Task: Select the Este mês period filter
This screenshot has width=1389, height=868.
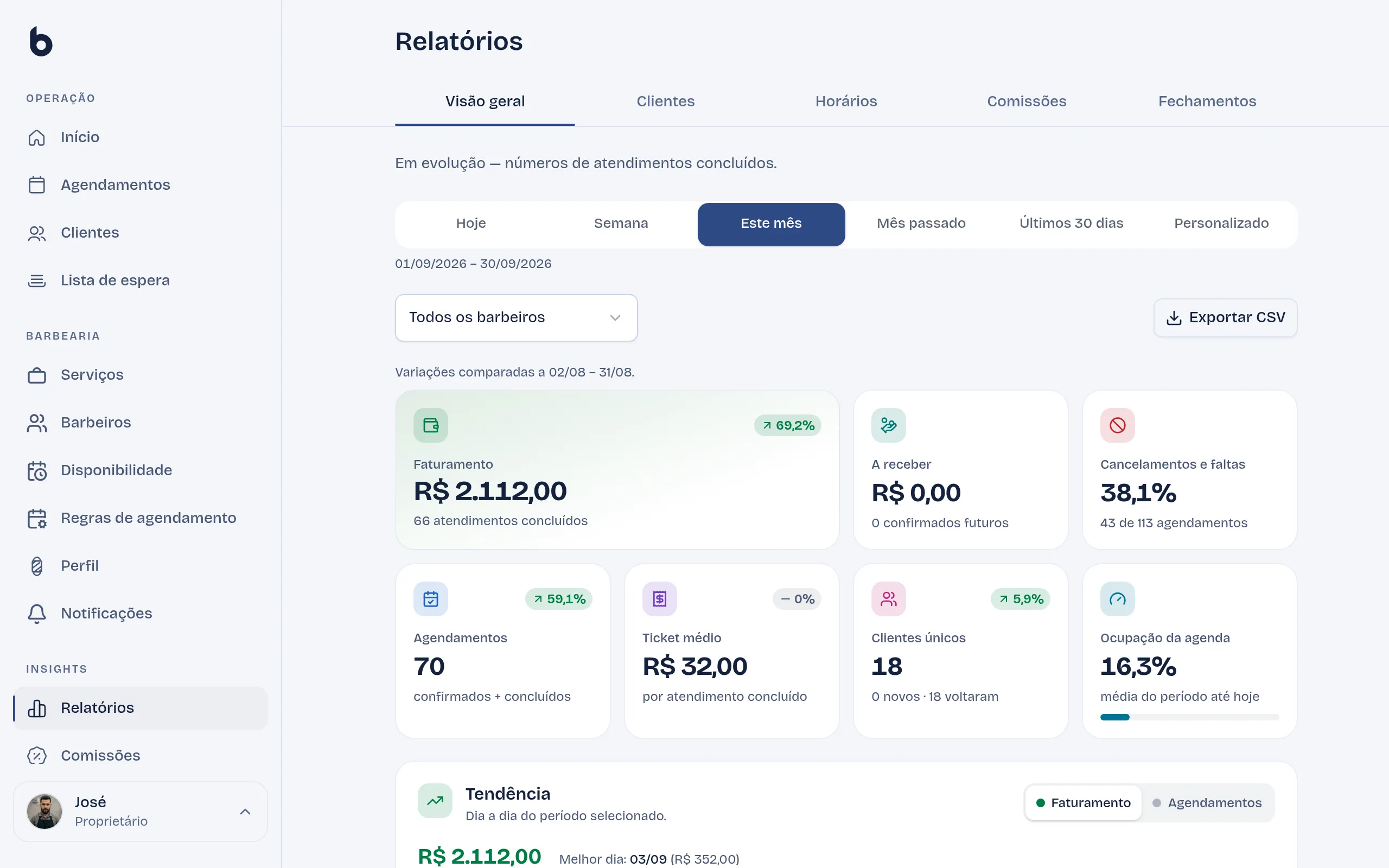Action: click(771, 224)
